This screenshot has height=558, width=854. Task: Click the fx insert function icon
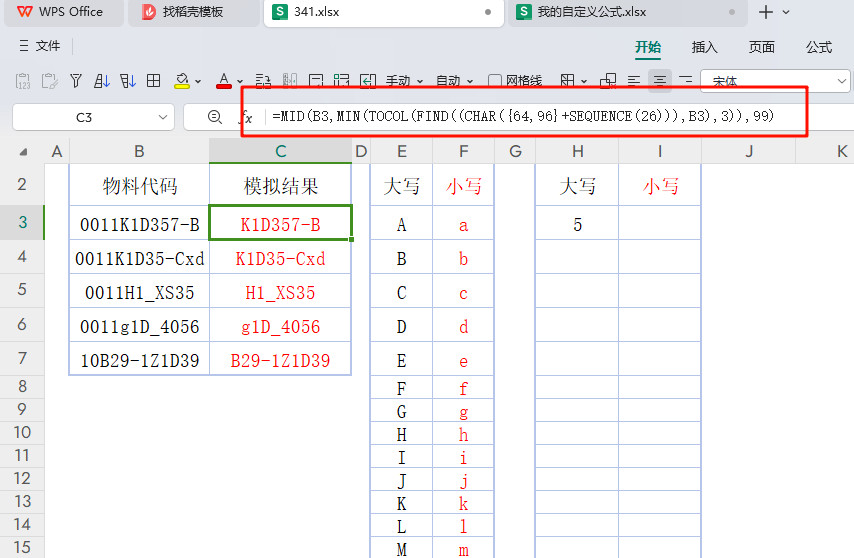click(247, 117)
